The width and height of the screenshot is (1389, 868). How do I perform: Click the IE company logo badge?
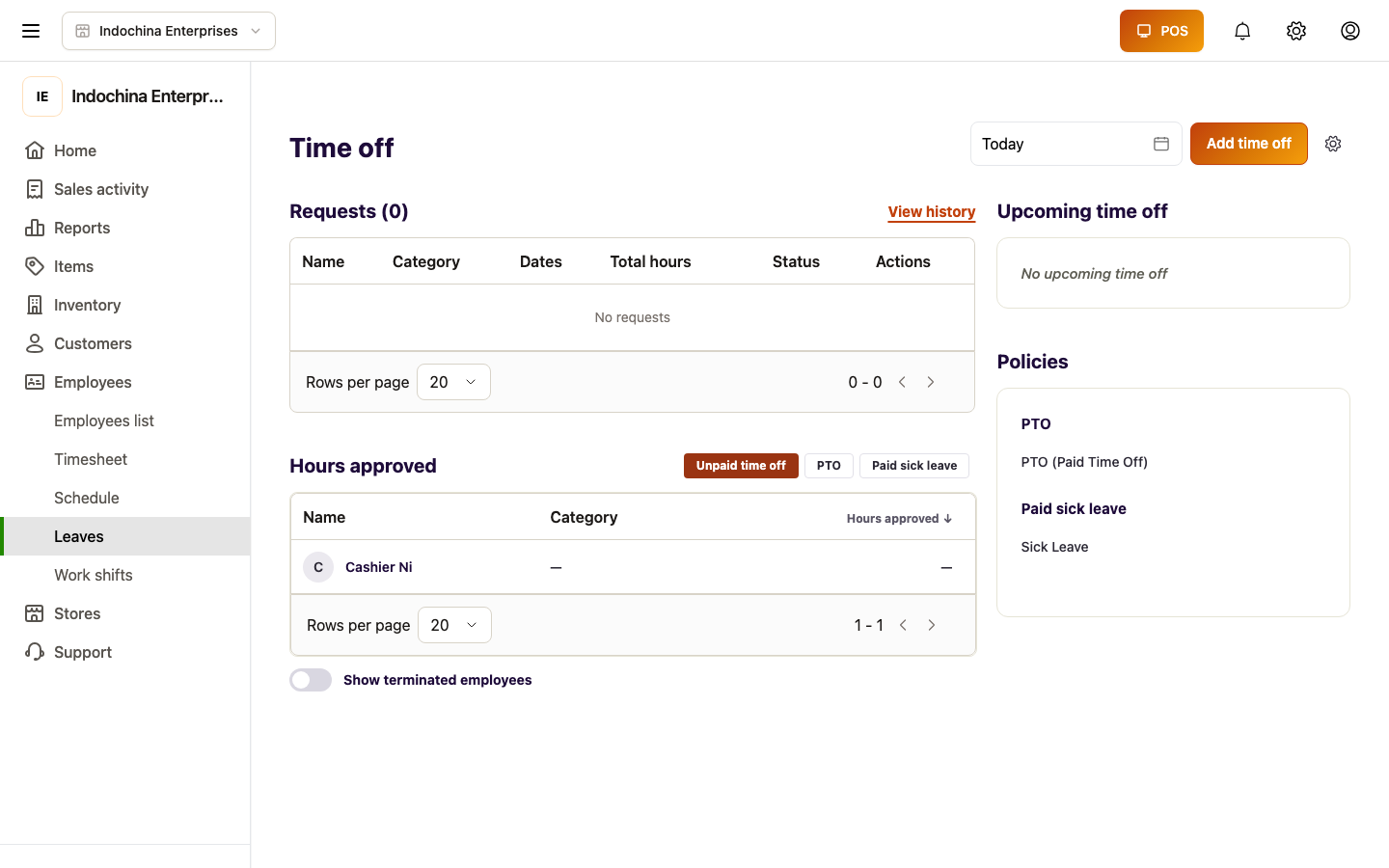[42, 96]
